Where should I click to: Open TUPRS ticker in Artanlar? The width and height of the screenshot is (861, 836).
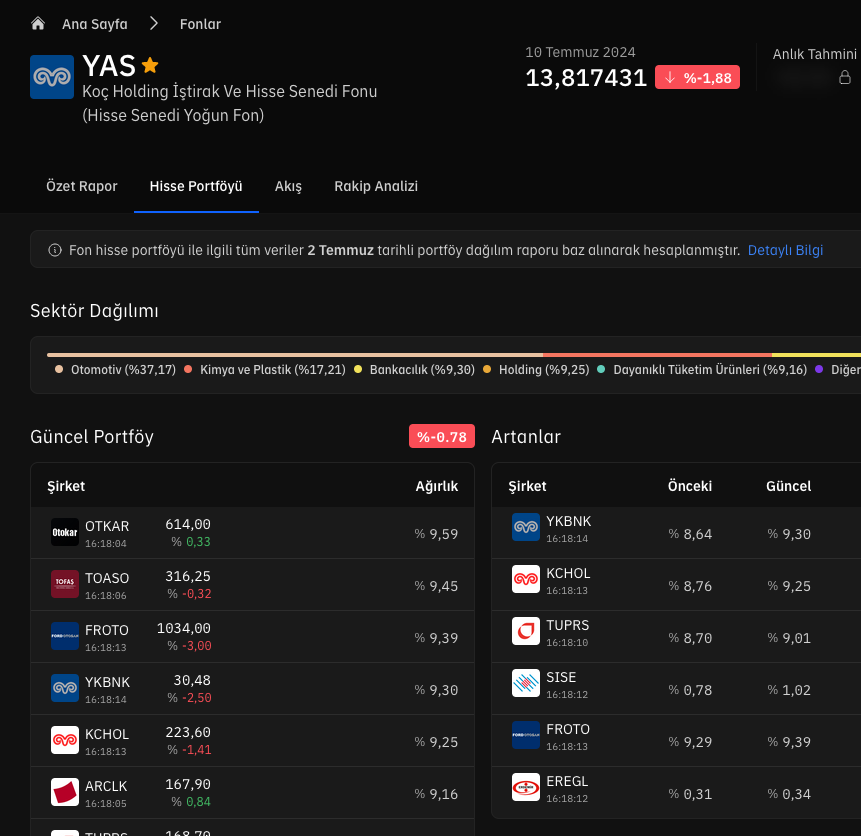[568, 625]
